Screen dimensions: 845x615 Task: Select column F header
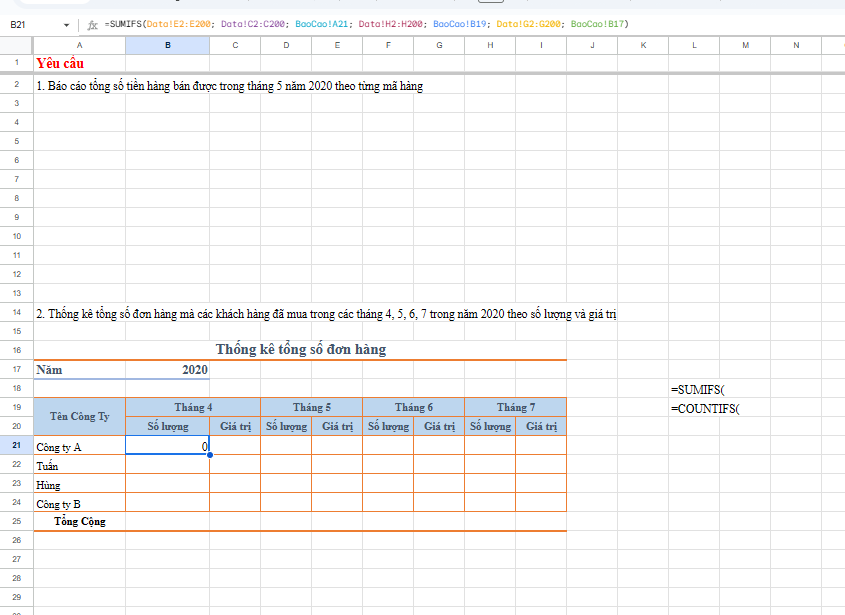pos(388,45)
